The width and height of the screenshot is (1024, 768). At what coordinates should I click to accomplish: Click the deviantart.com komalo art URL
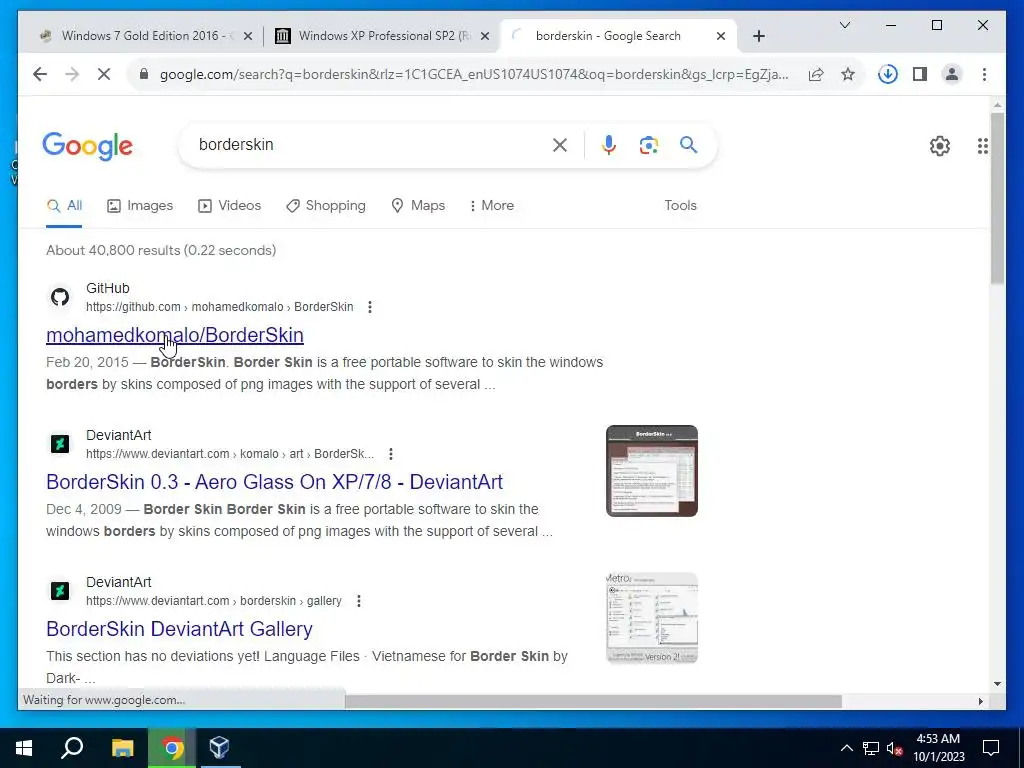(x=230, y=454)
